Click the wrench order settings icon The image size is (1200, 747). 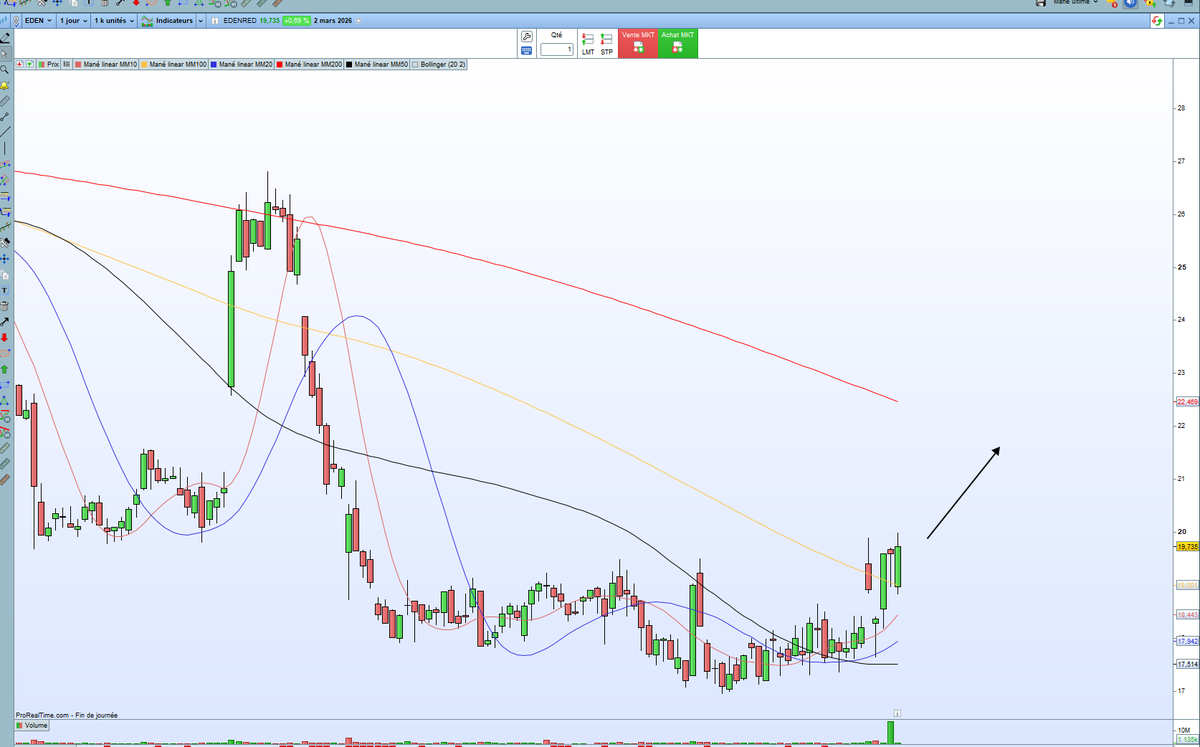[527, 36]
